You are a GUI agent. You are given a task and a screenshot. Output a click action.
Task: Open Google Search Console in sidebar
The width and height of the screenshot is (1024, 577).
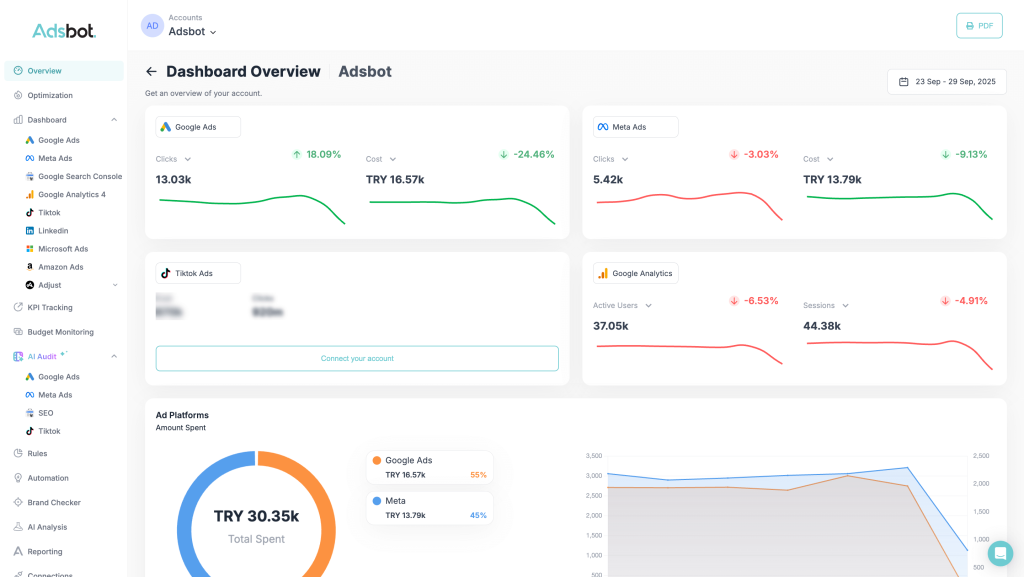pyautogui.click(x=79, y=177)
